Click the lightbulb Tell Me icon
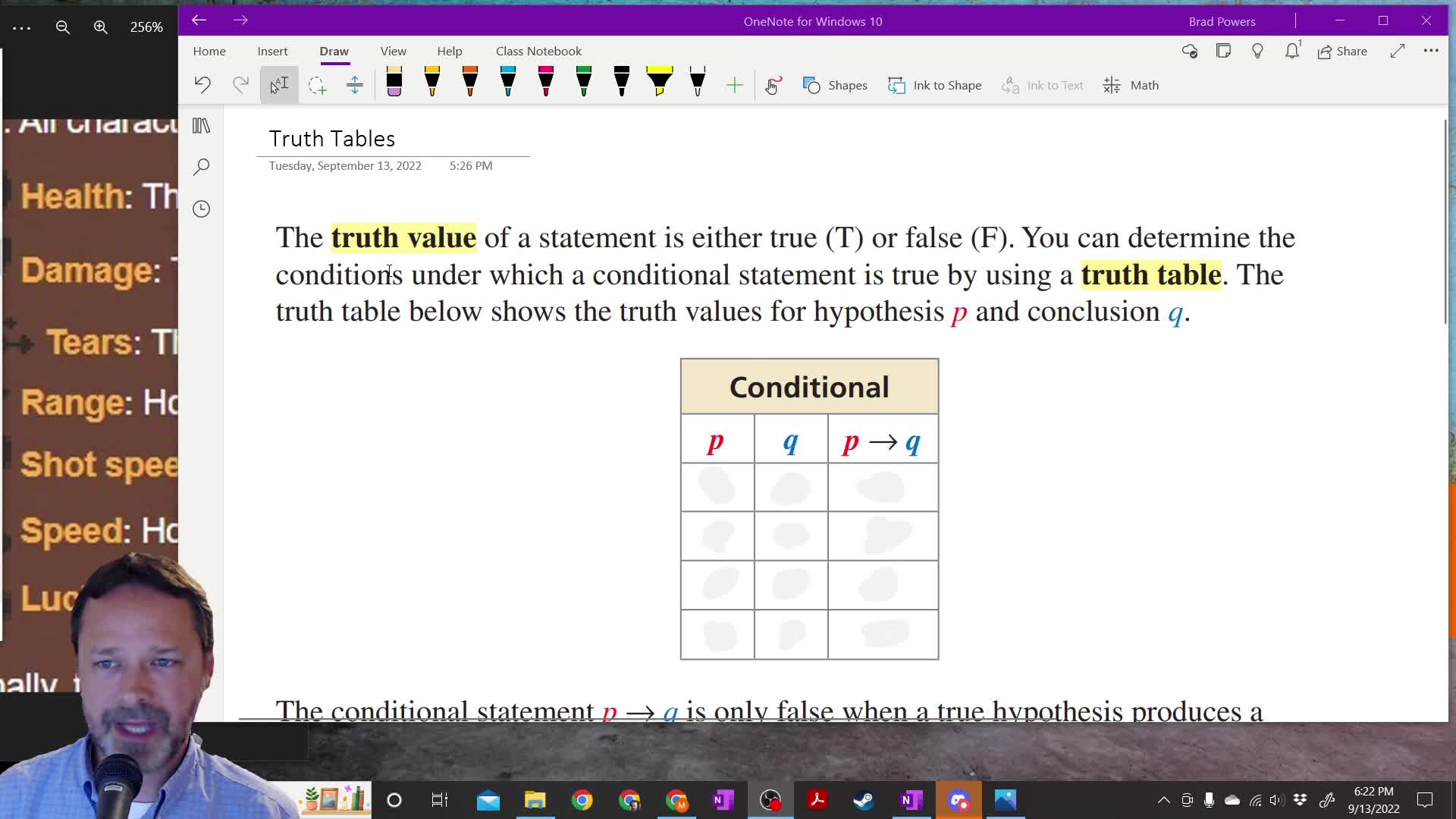 pos(1257,51)
